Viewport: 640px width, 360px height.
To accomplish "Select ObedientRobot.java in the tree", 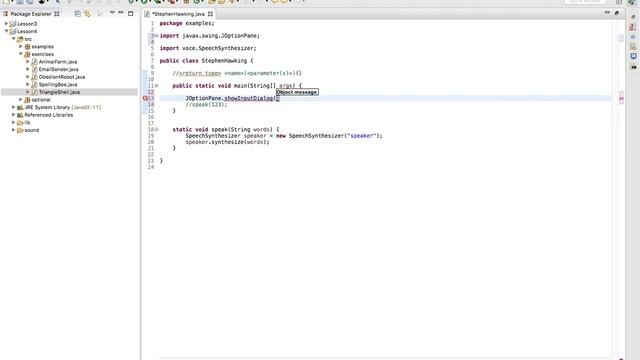I will [62, 77].
